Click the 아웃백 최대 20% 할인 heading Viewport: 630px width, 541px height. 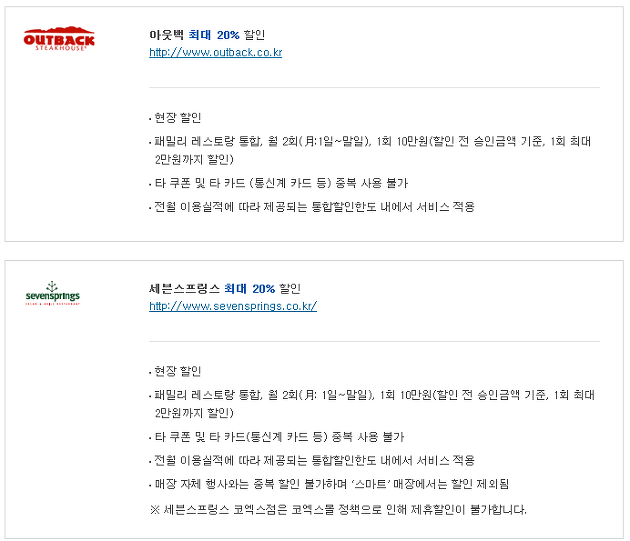[207, 35]
